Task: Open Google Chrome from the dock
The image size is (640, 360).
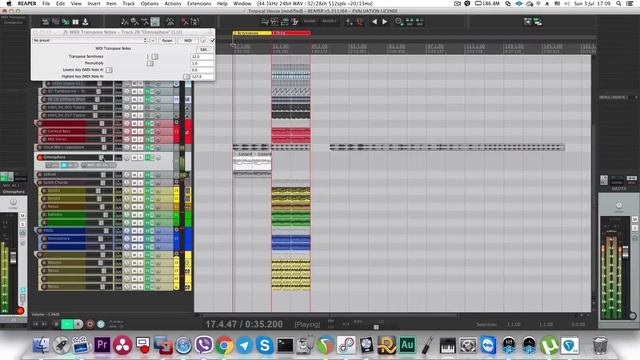Action: (224, 345)
